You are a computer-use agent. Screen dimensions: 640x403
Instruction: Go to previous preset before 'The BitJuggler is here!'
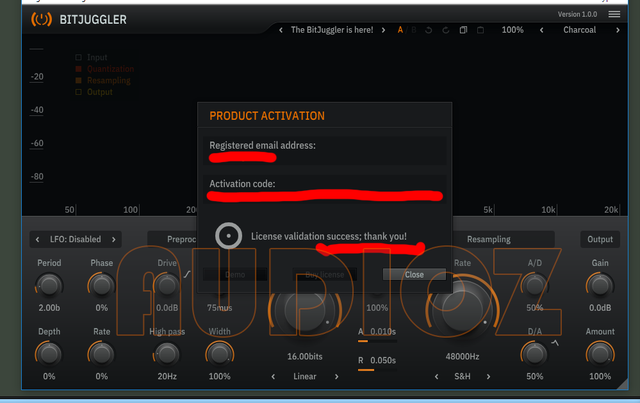tap(281, 30)
